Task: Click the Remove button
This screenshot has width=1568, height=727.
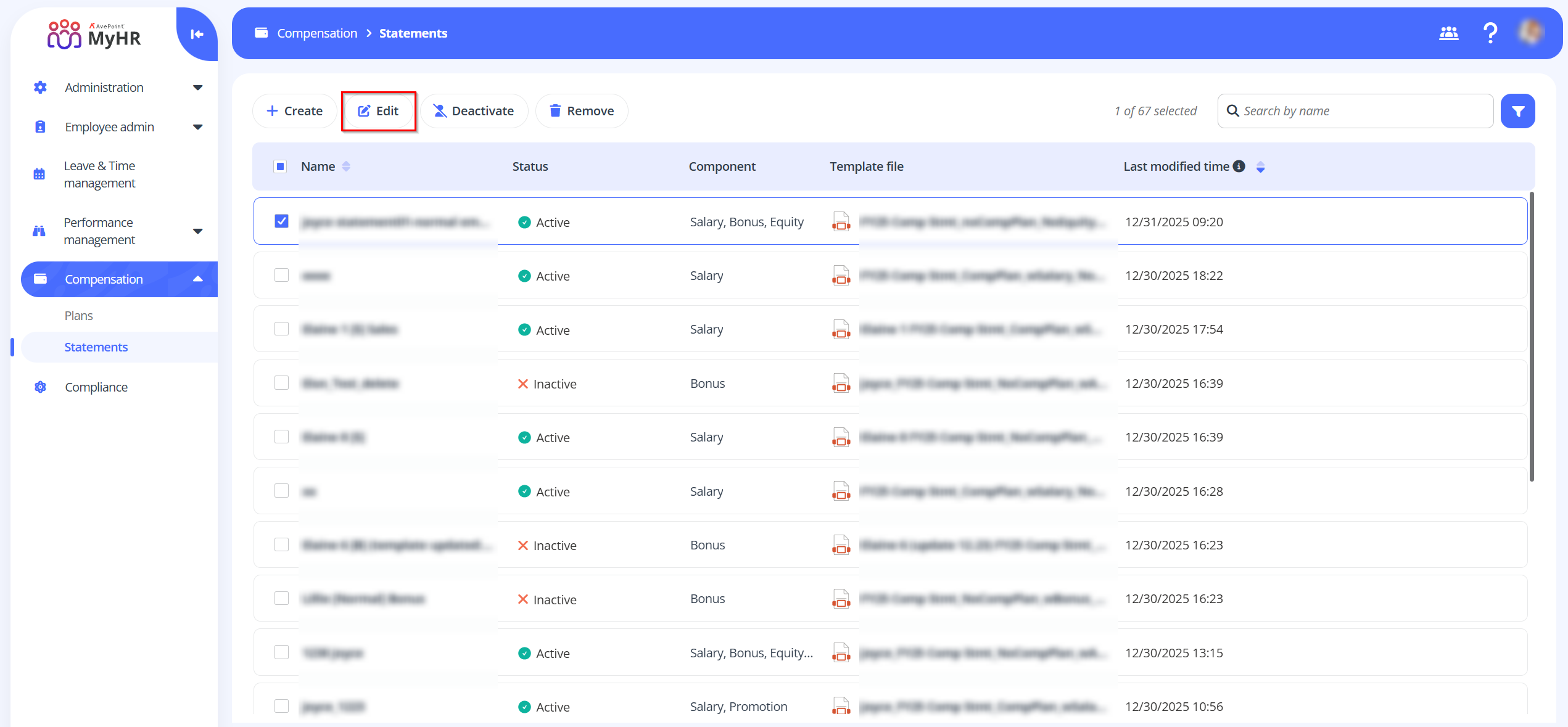Action: point(582,111)
